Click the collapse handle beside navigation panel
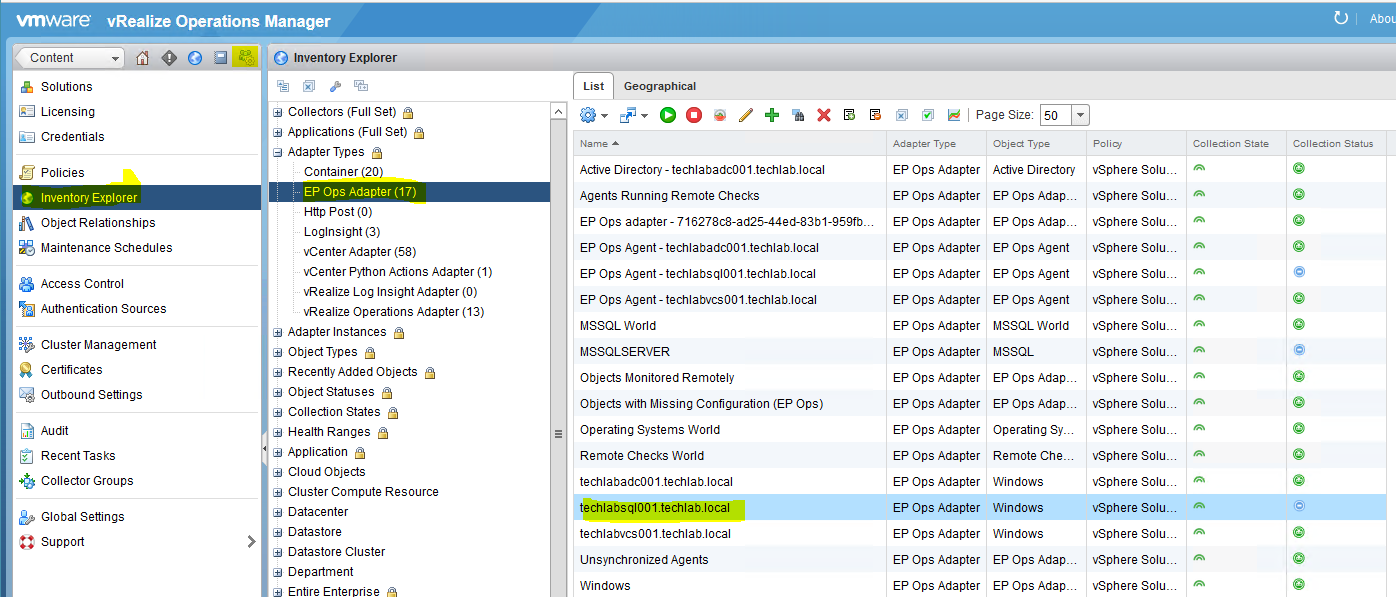The height and width of the screenshot is (597, 1396). point(264,450)
